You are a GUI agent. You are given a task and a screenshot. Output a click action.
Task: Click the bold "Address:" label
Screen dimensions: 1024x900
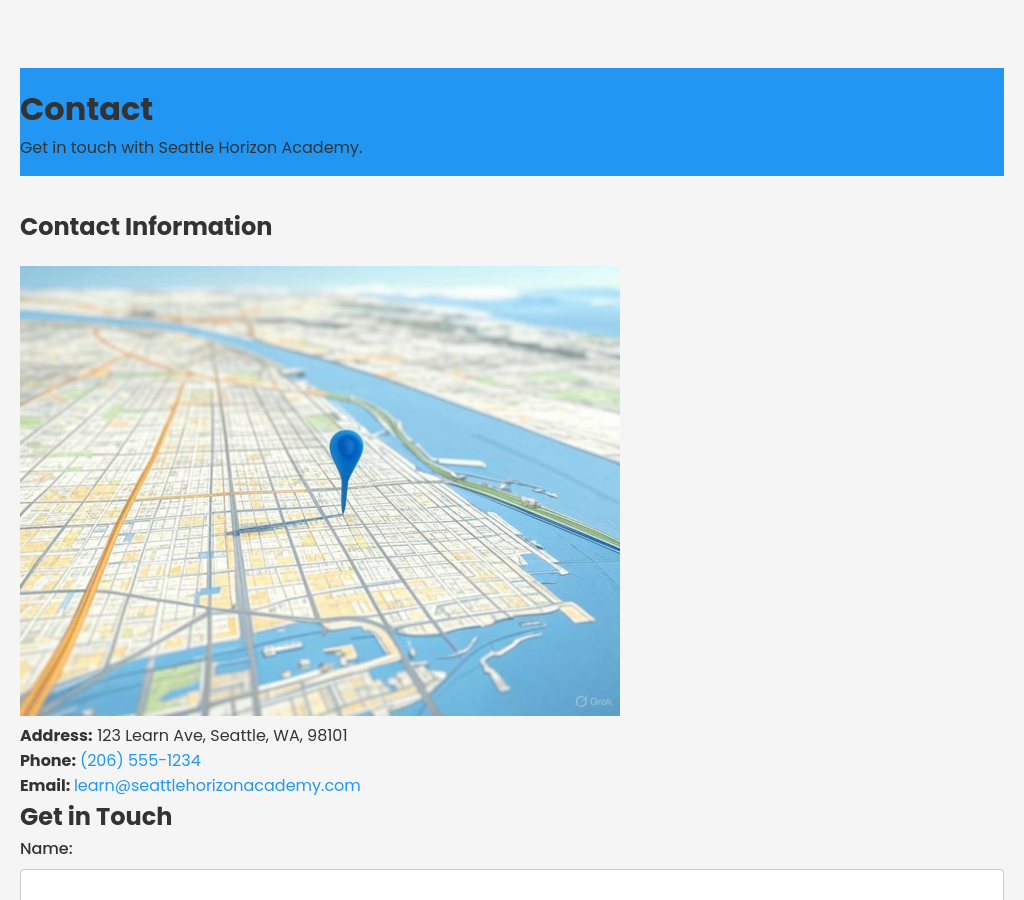click(x=56, y=736)
